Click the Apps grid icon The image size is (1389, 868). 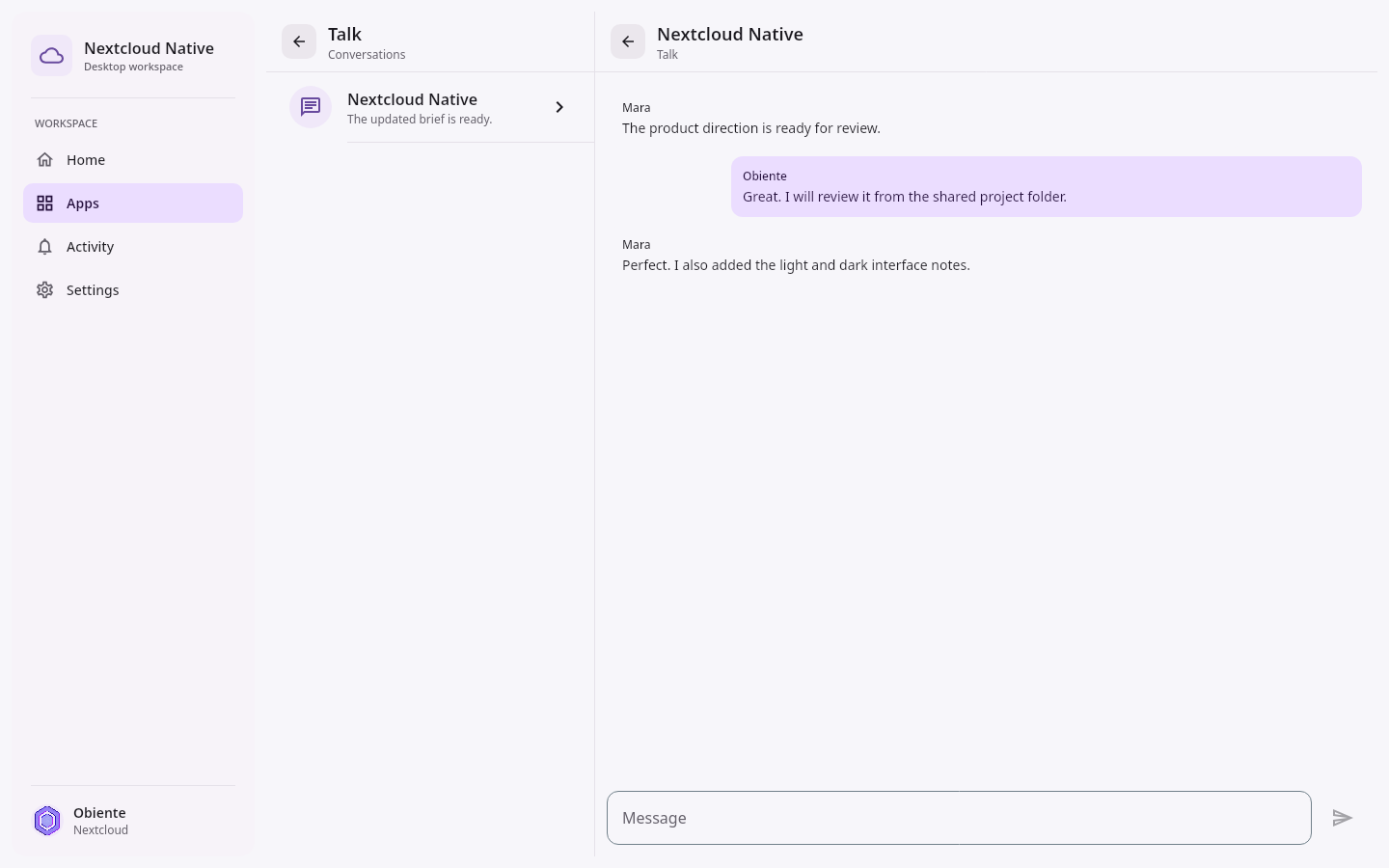pos(44,203)
